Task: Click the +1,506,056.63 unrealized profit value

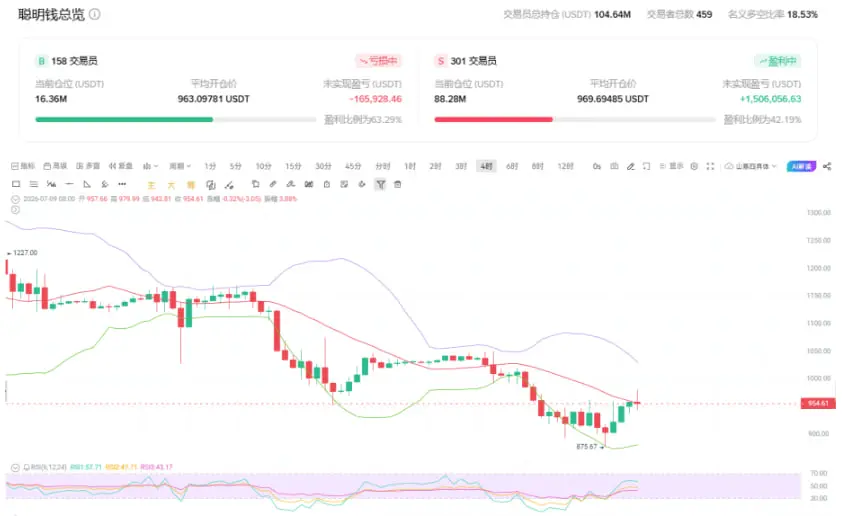Action: point(771,99)
